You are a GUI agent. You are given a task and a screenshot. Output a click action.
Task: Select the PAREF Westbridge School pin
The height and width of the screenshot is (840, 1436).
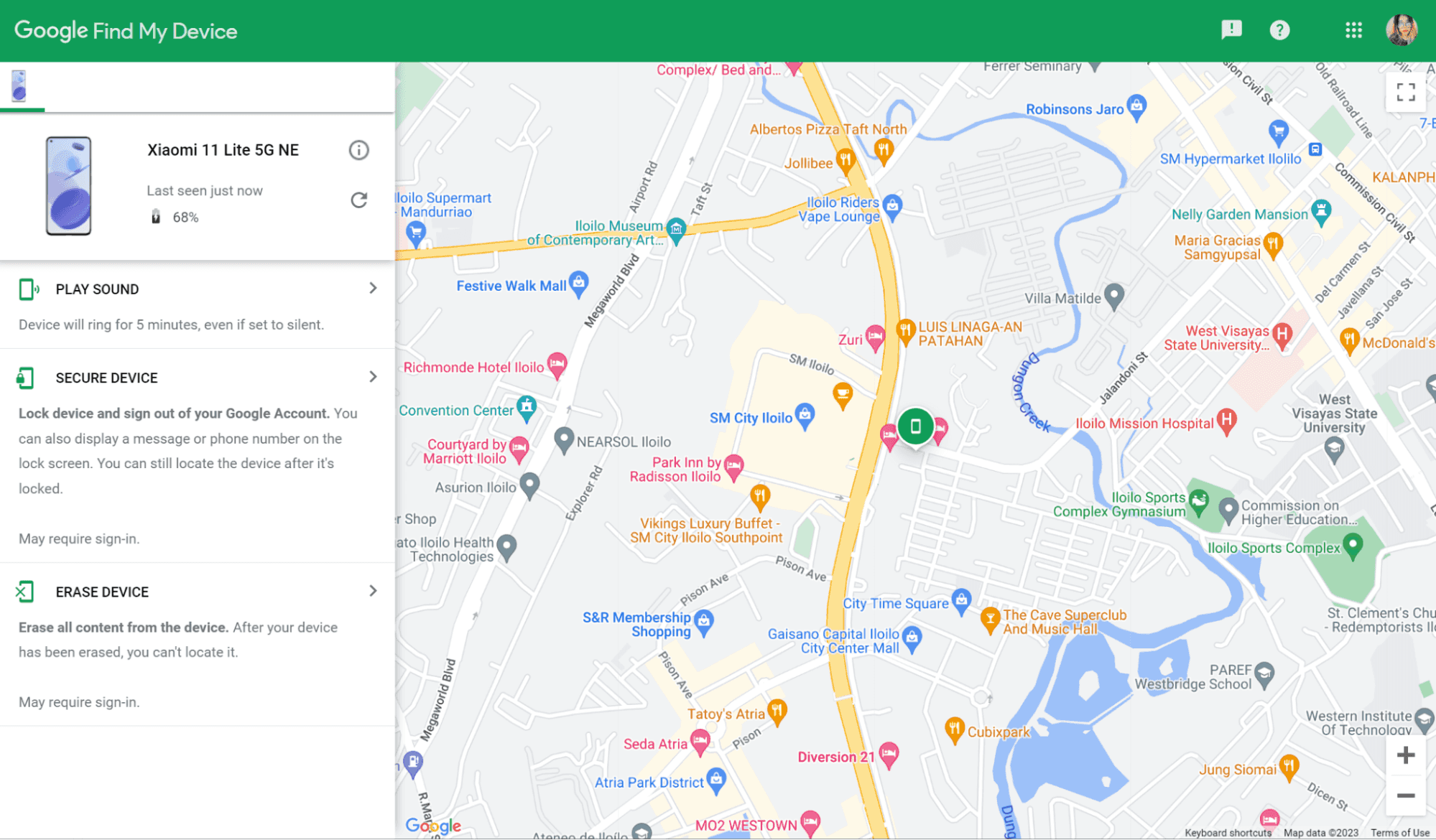tap(1264, 674)
